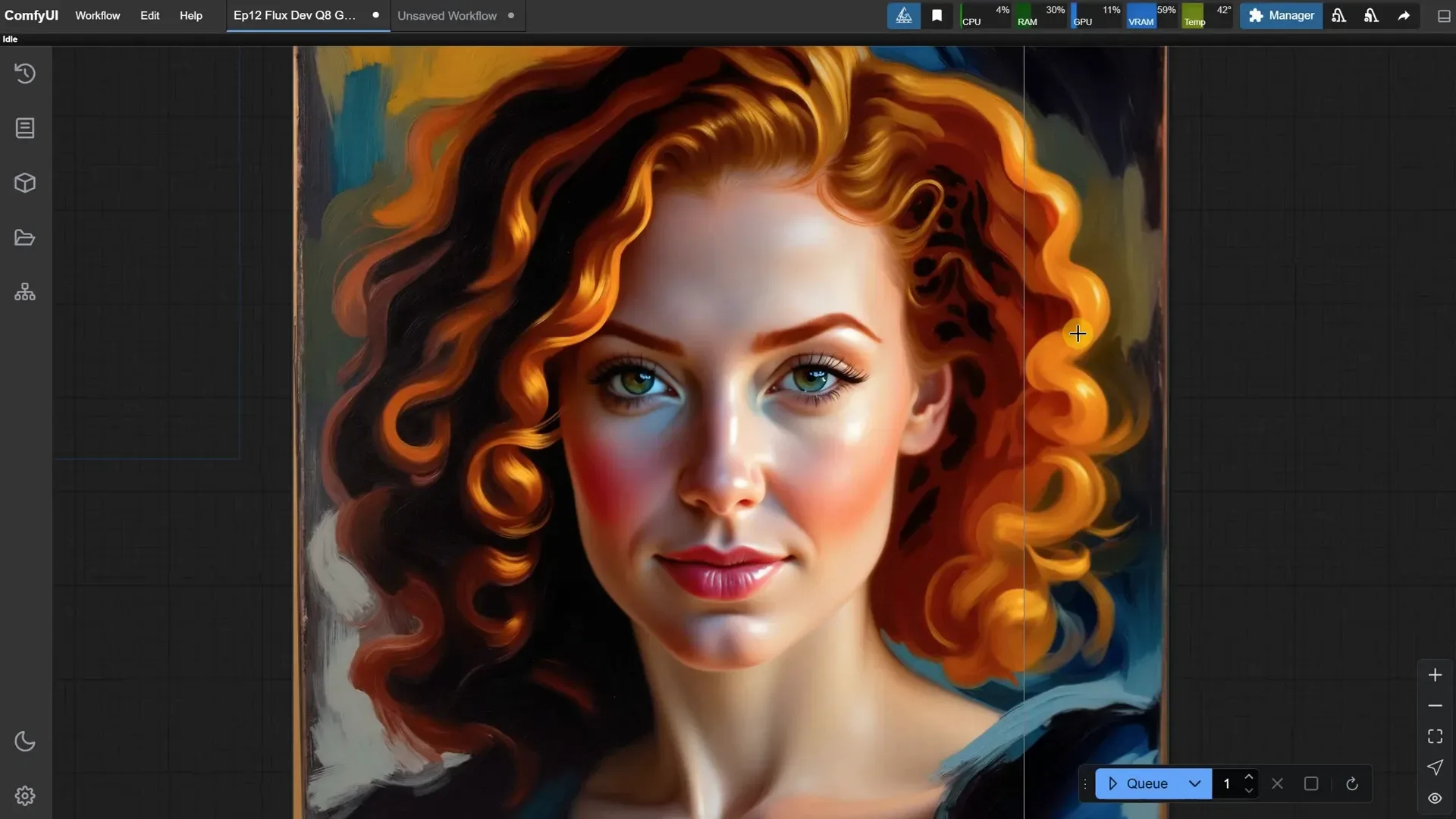Decrease the batch count with down arrow
Image resolution: width=1456 pixels, height=819 pixels.
(1249, 791)
